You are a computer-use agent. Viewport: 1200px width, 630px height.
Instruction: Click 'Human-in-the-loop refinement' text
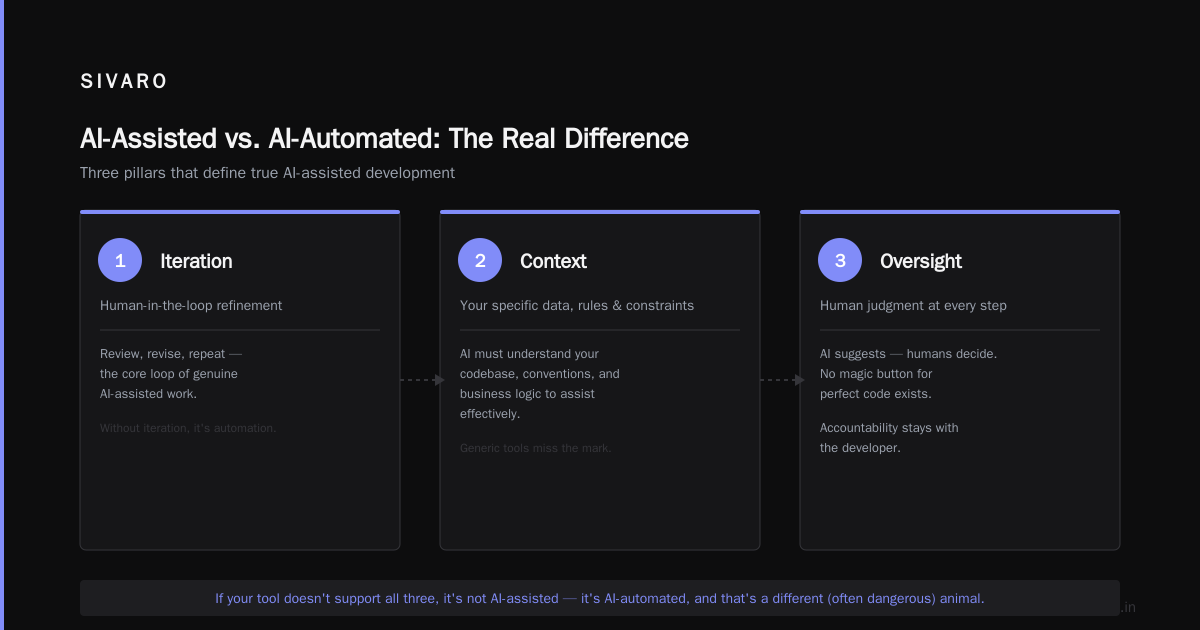point(191,305)
